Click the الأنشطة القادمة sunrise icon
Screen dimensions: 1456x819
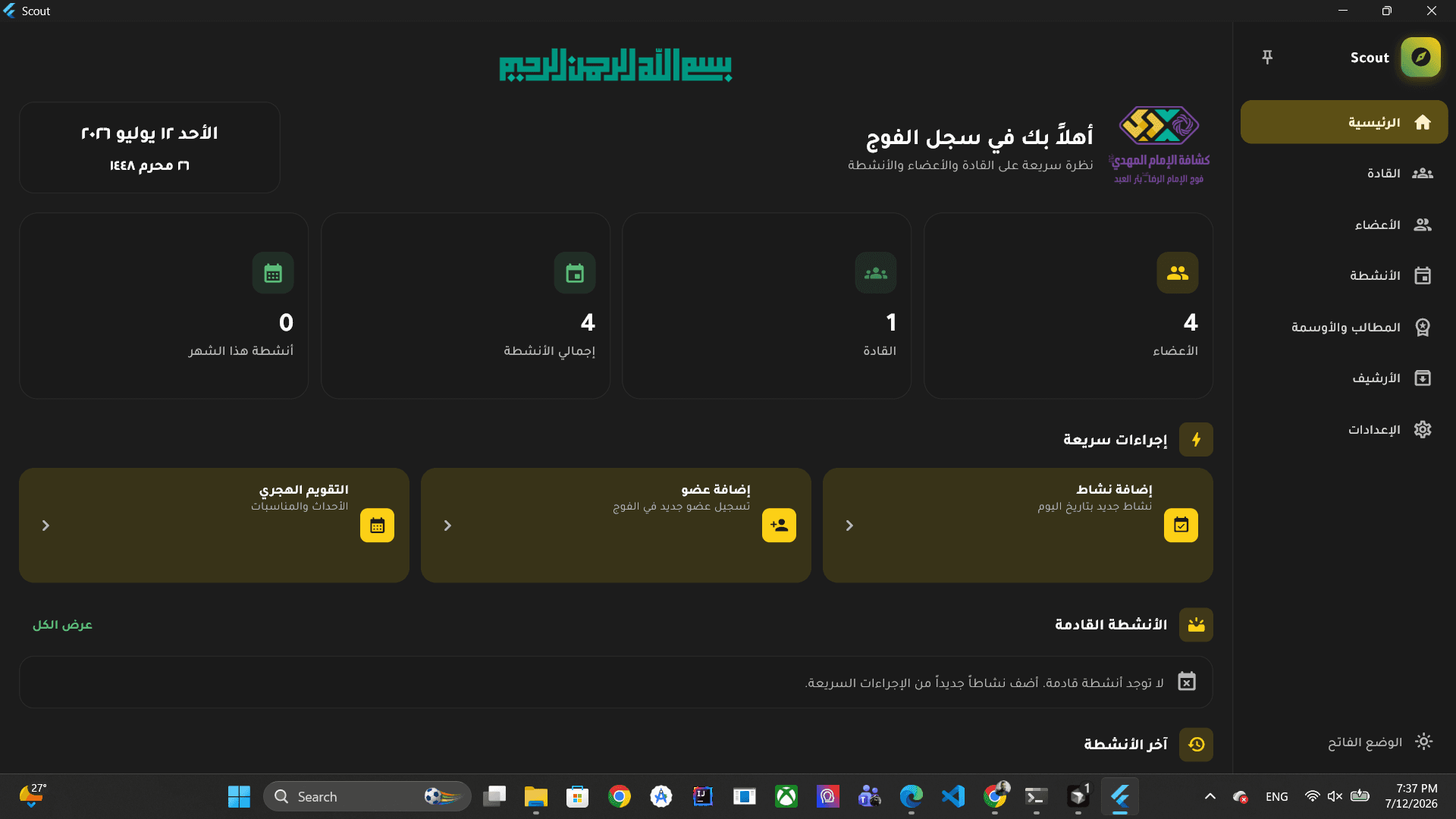click(x=1196, y=625)
